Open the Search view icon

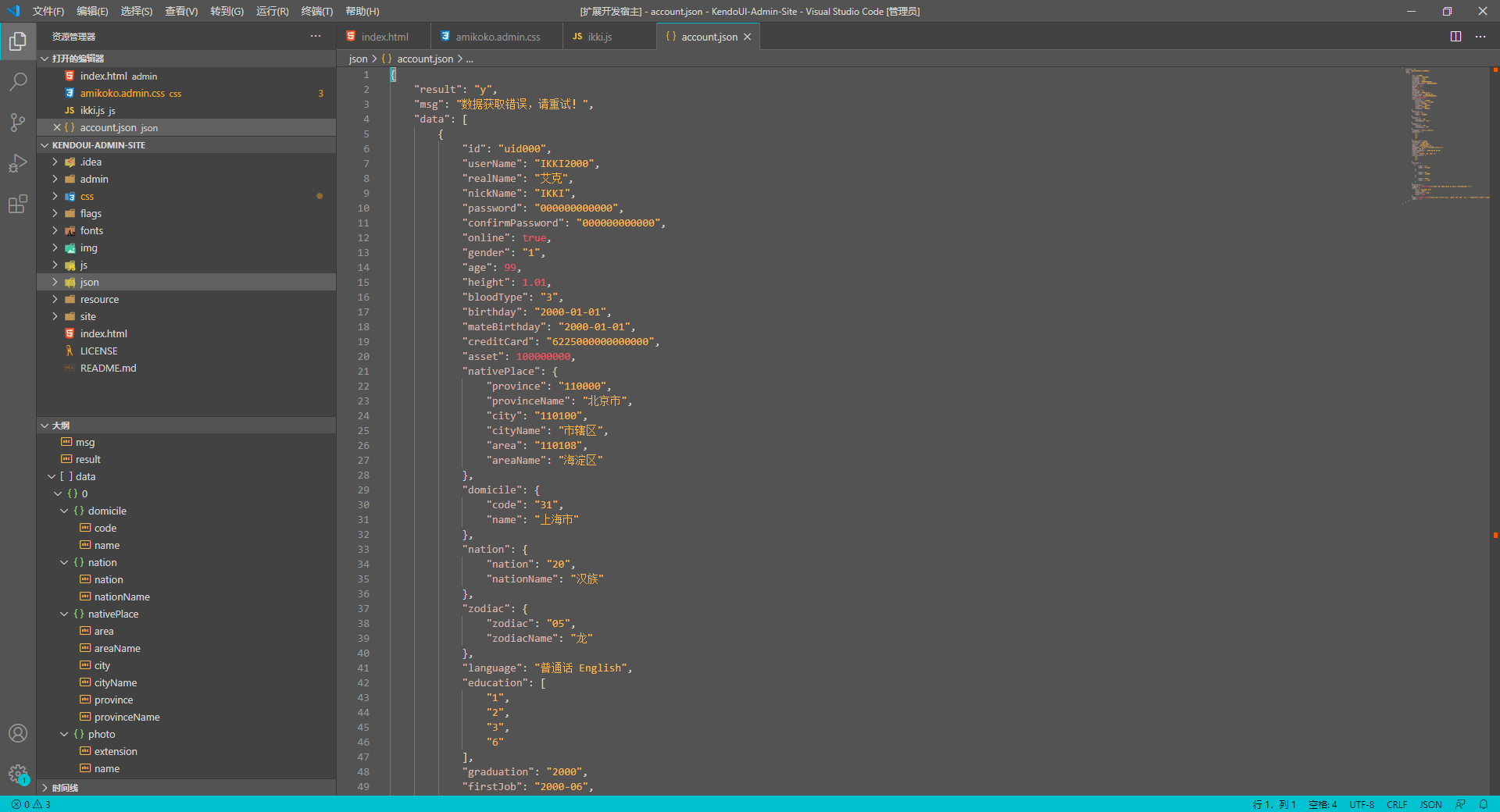pyautogui.click(x=18, y=81)
